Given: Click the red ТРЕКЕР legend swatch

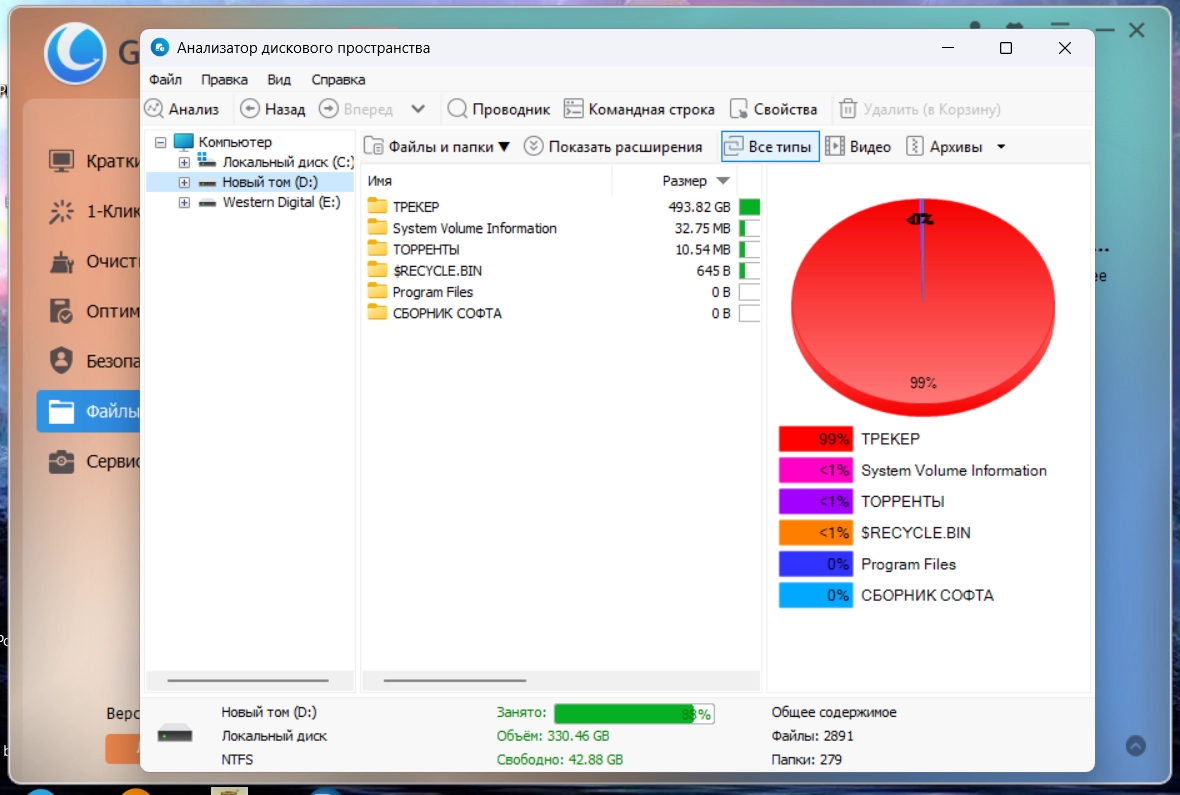Looking at the screenshot, I should point(816,439).
